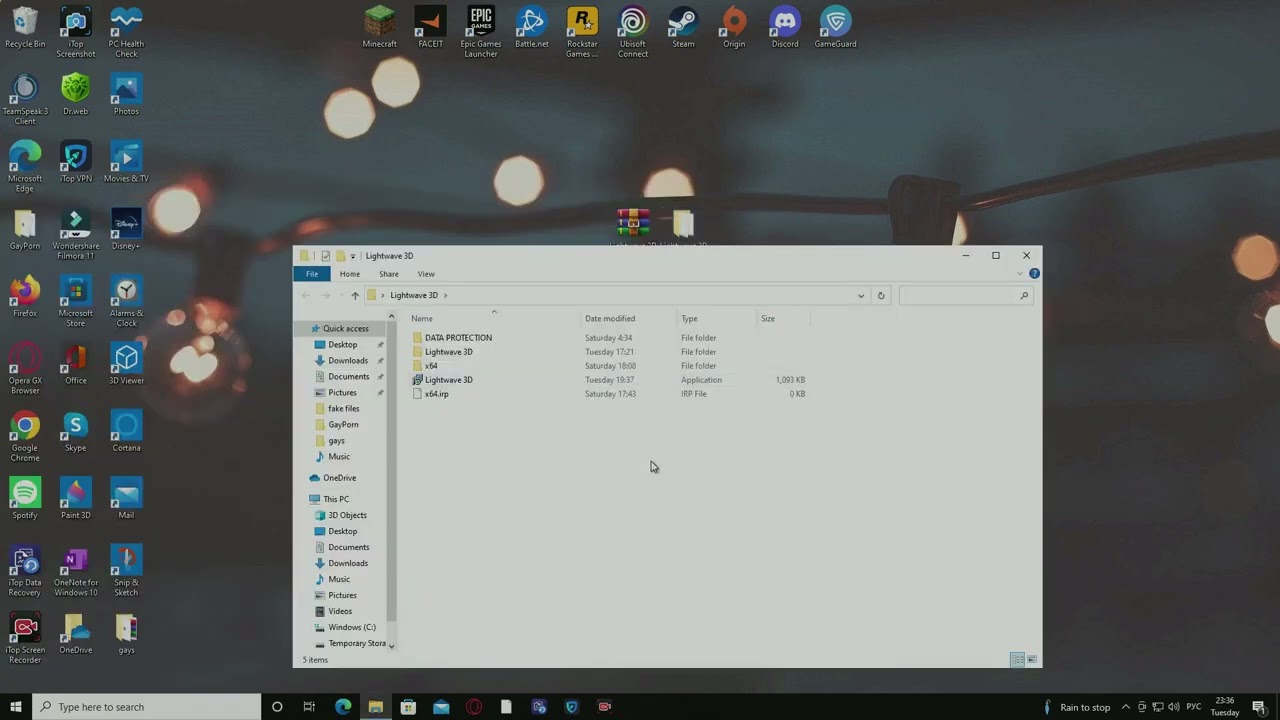The image size is (1280, 720).
Task: Select the iTop Data Recovery desktop icon
Action: point(25,571)
